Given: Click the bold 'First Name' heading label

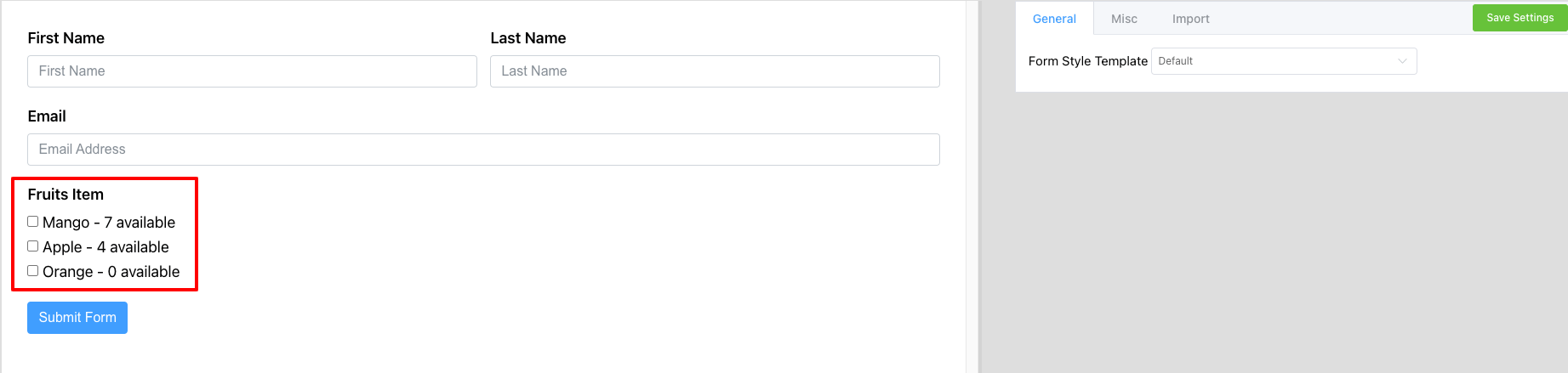Looking at the screenshot, I should 66,38.
